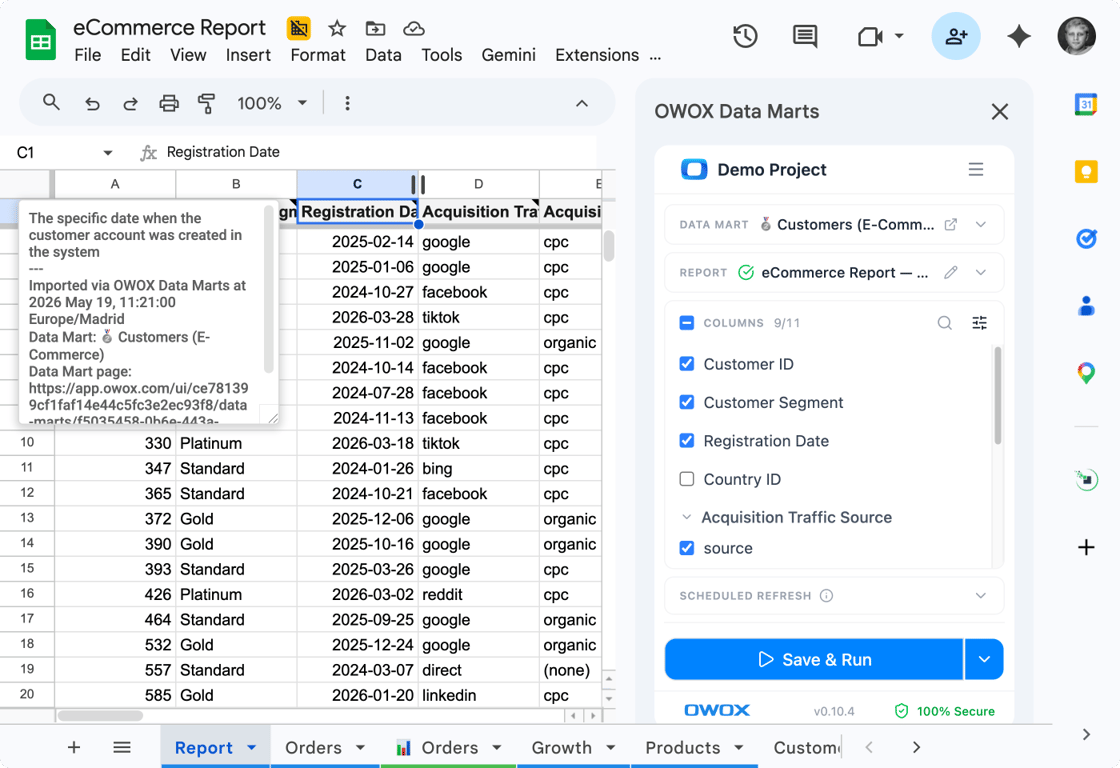Click the redo arrow
Viewport: 1120px width, 768px height.
coord(130,104)
